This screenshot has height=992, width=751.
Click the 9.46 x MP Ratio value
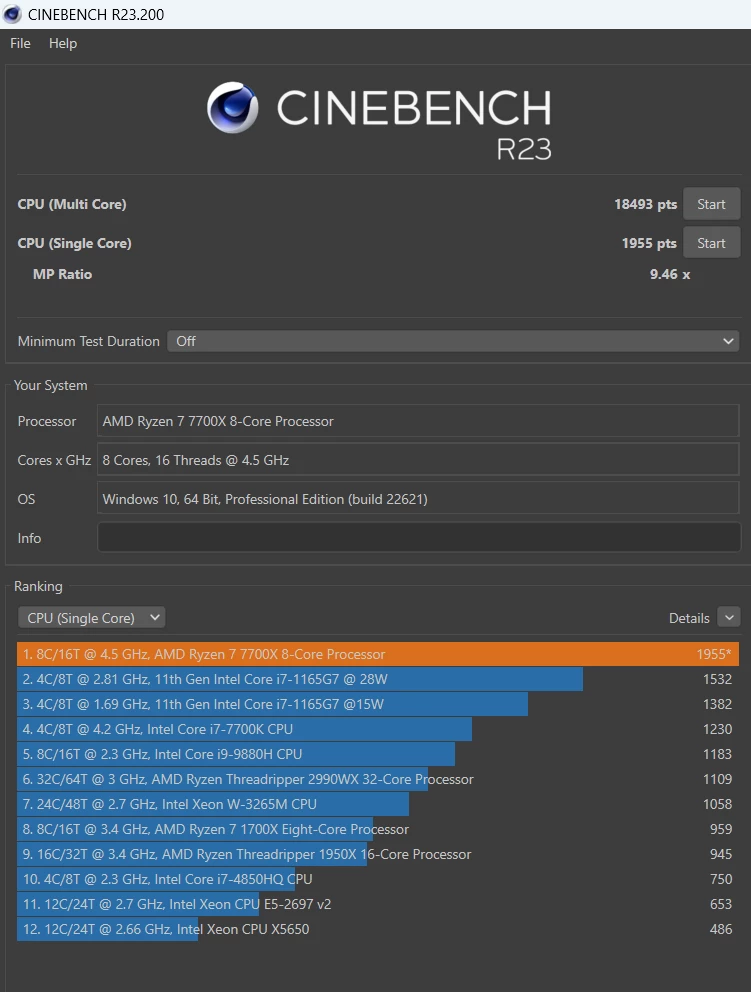pyautogui.click(x=670, y=274)
